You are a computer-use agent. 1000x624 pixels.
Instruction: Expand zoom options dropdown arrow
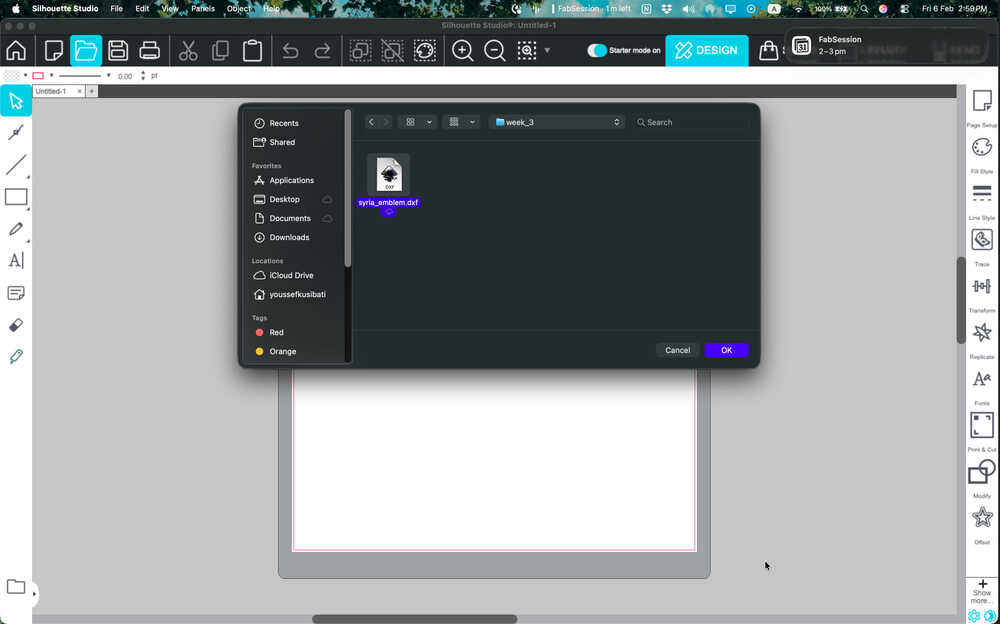click(547, 50)
